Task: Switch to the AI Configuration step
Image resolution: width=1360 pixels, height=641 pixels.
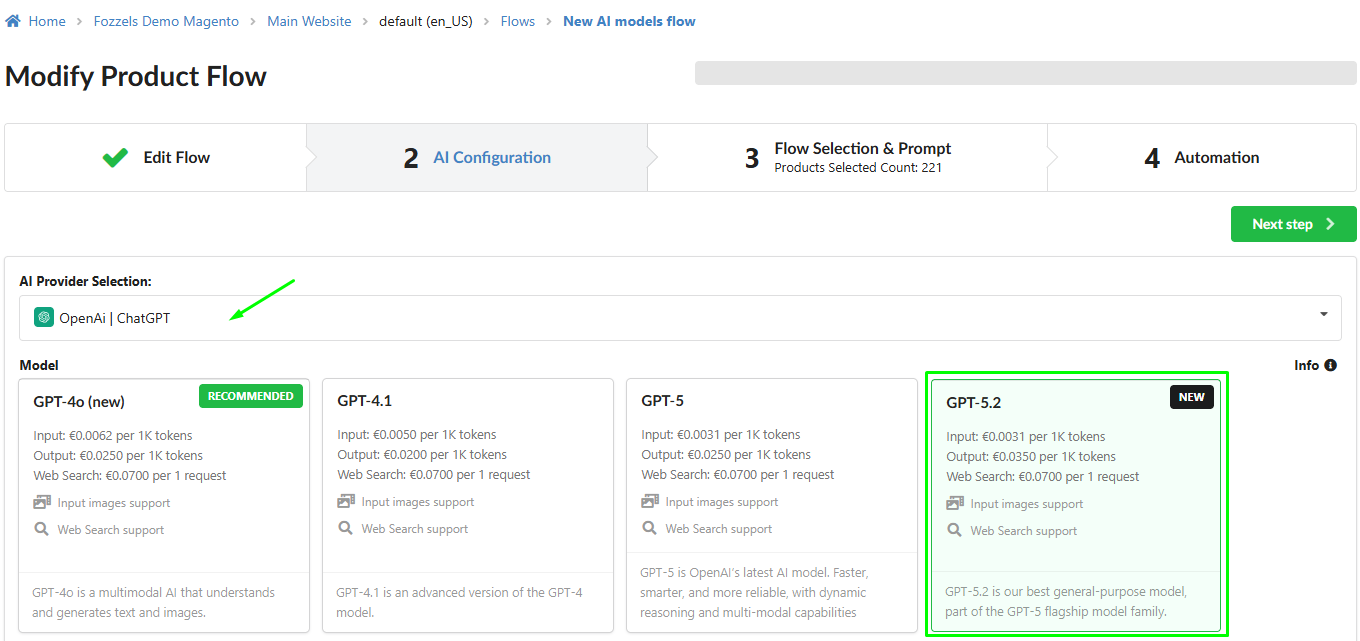Action: (x=477, y=157)
